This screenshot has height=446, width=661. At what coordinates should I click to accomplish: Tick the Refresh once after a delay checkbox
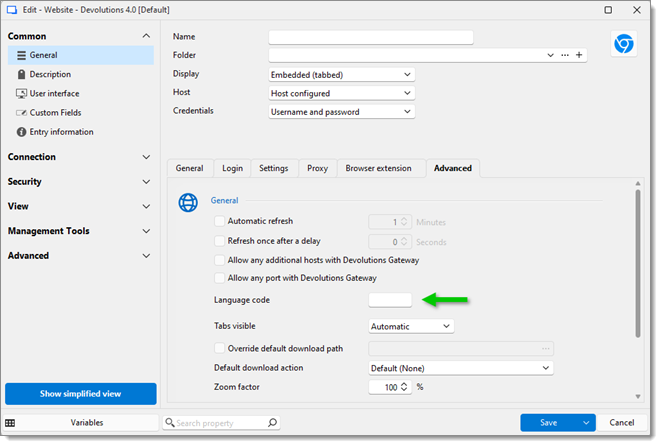pyautogui.click(x=219, y=241)
